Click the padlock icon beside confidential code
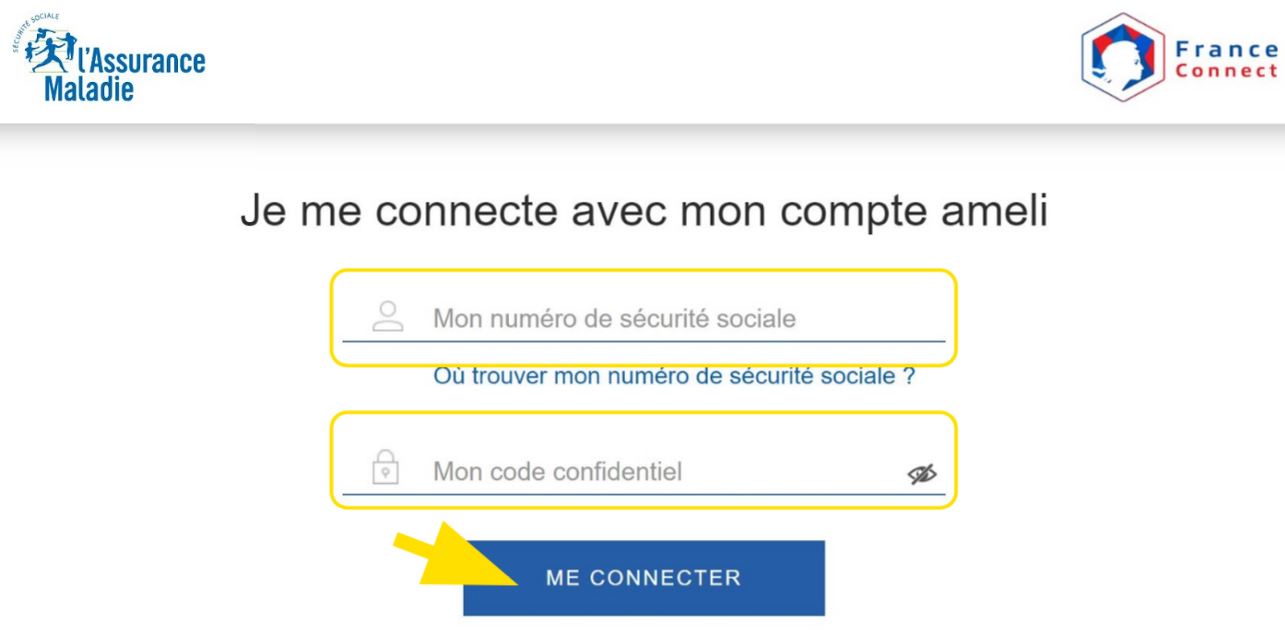 (387, 467)
